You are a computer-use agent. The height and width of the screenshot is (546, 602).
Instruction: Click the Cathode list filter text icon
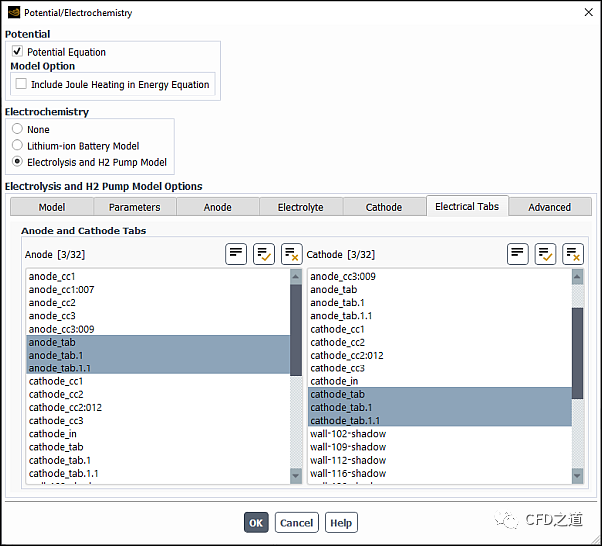tap(517, 254)
